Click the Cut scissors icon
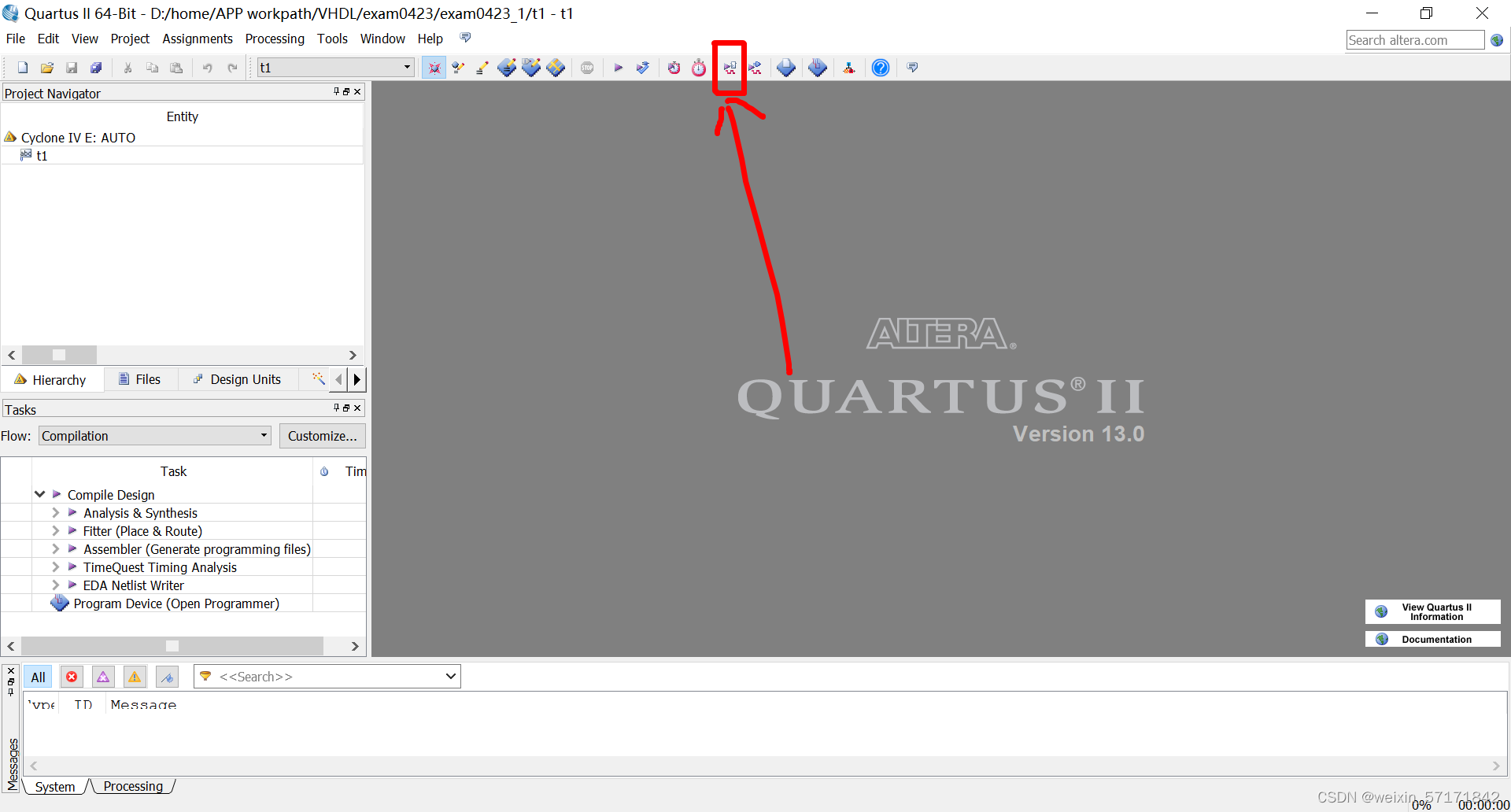1511x812 pixels. (127, 68)
